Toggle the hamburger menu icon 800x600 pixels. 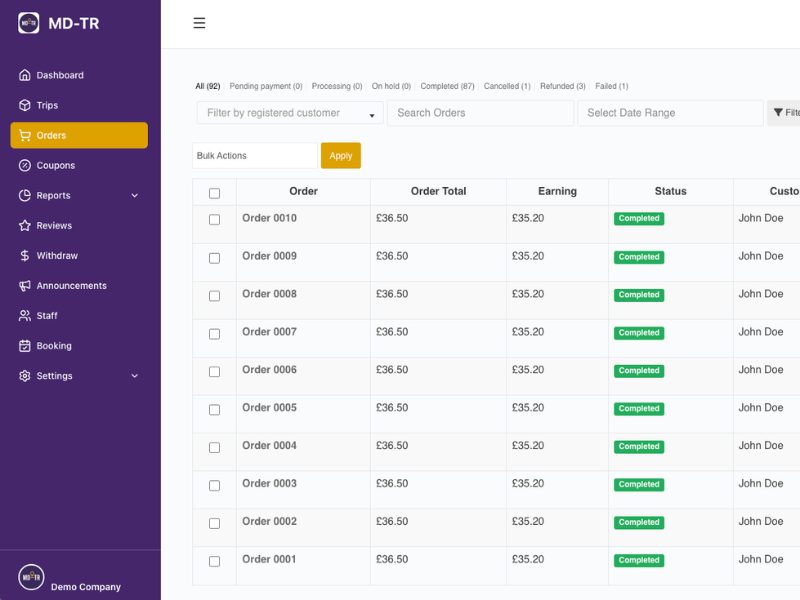tap(199, 23)
